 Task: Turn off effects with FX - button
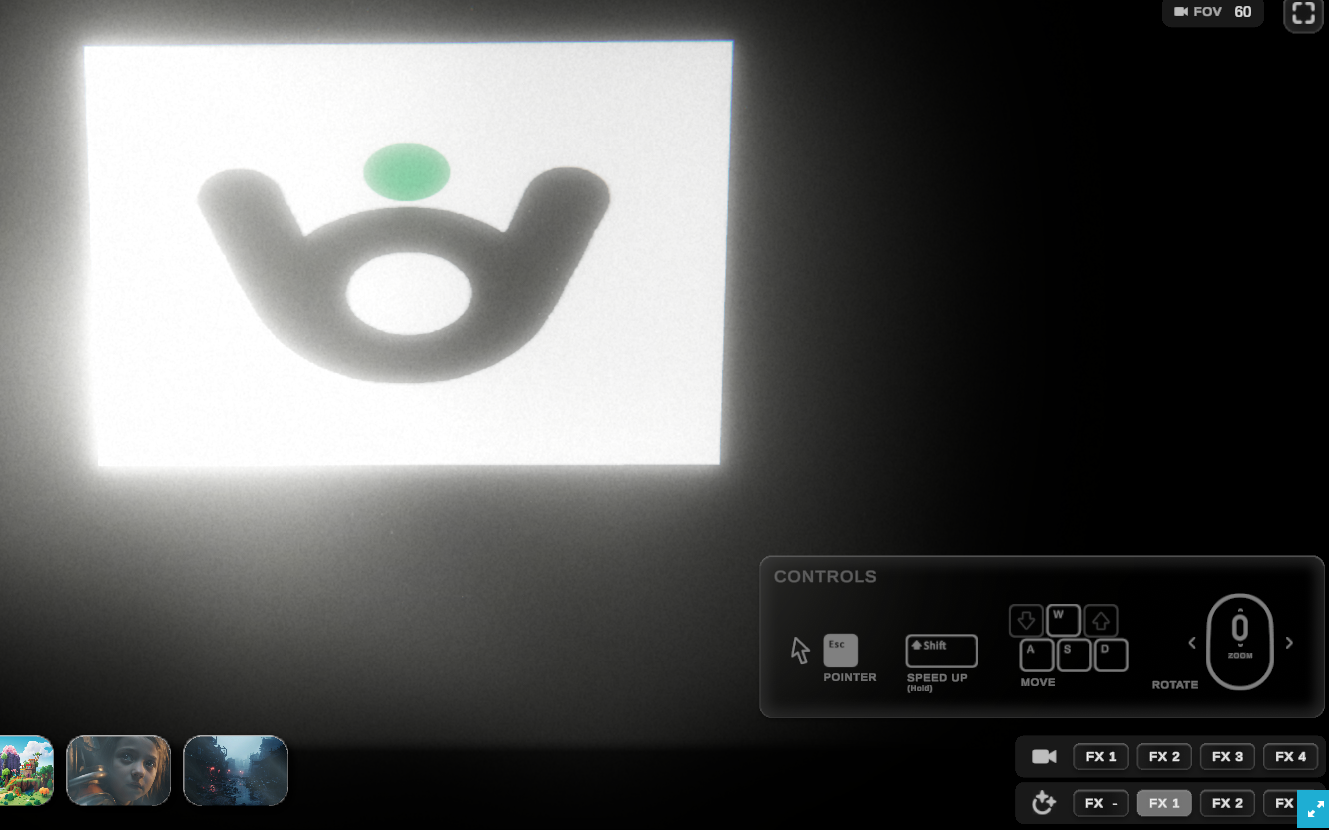point(1101,803)
